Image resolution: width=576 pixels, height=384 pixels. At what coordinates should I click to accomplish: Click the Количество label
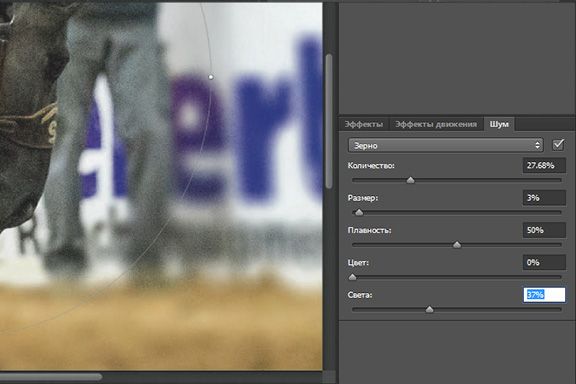pos(371,165)
